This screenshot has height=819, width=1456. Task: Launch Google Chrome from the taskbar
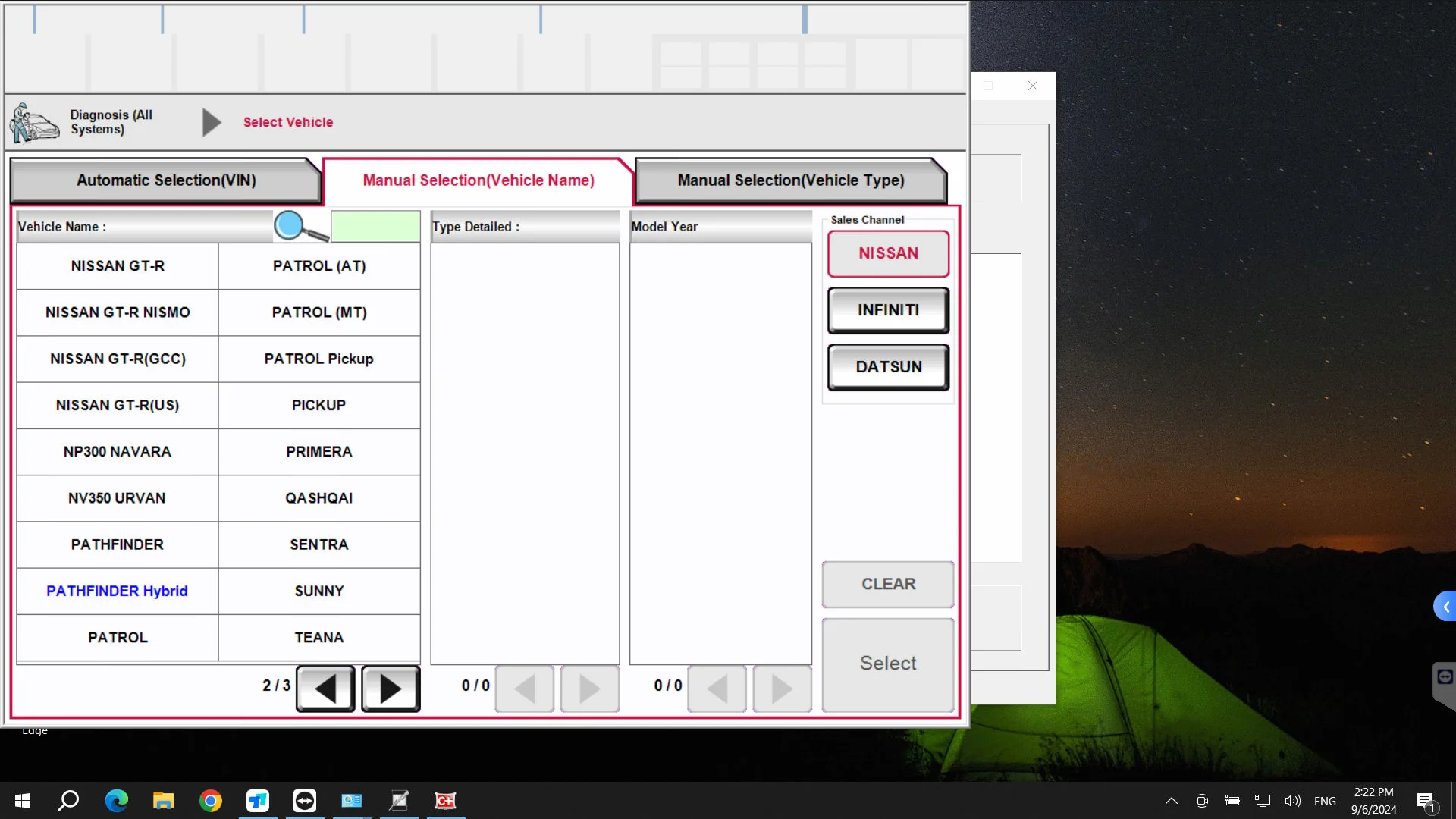pyautogui.click(x=210, y=800)
